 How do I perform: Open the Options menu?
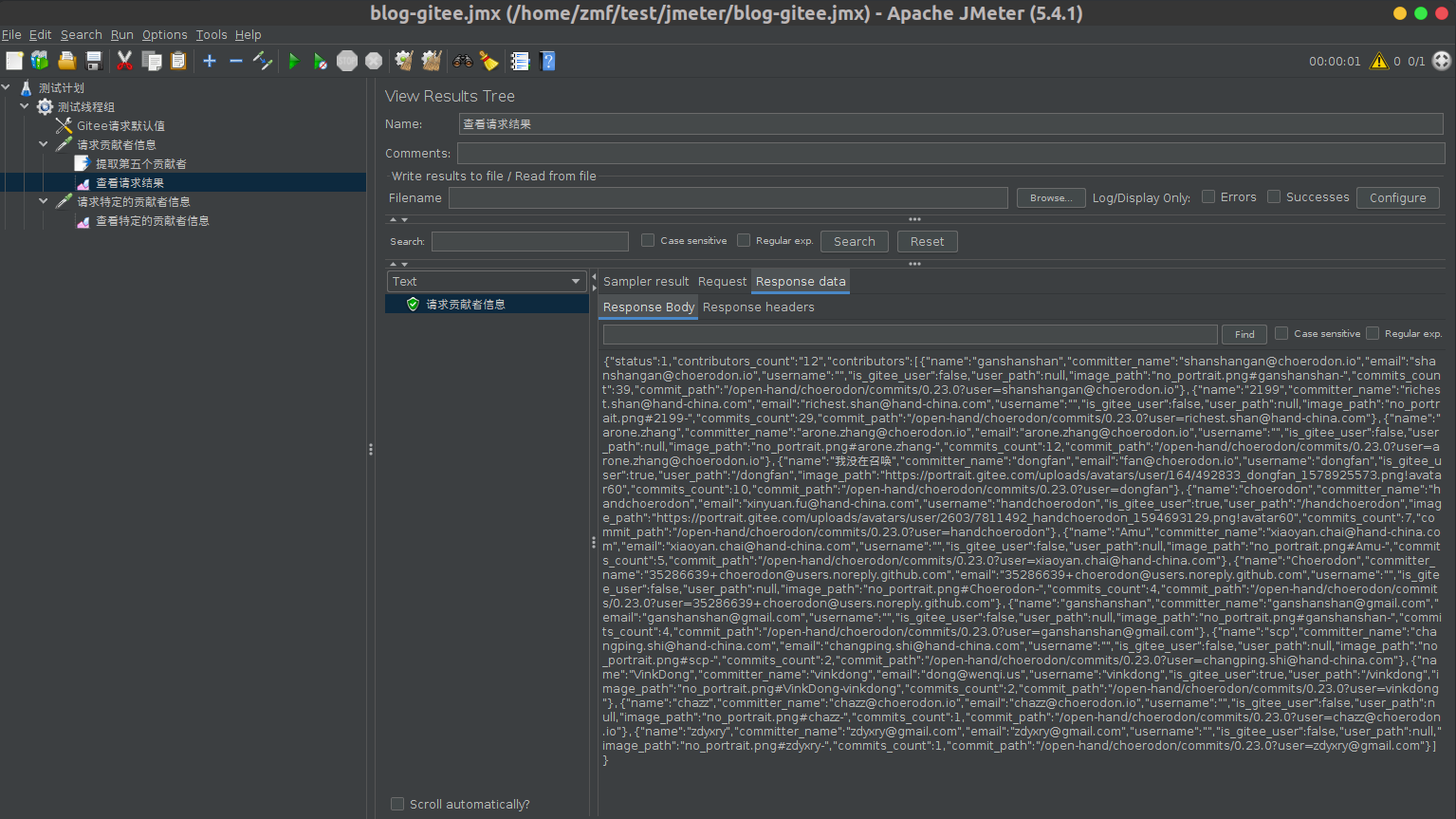[165, 34]
